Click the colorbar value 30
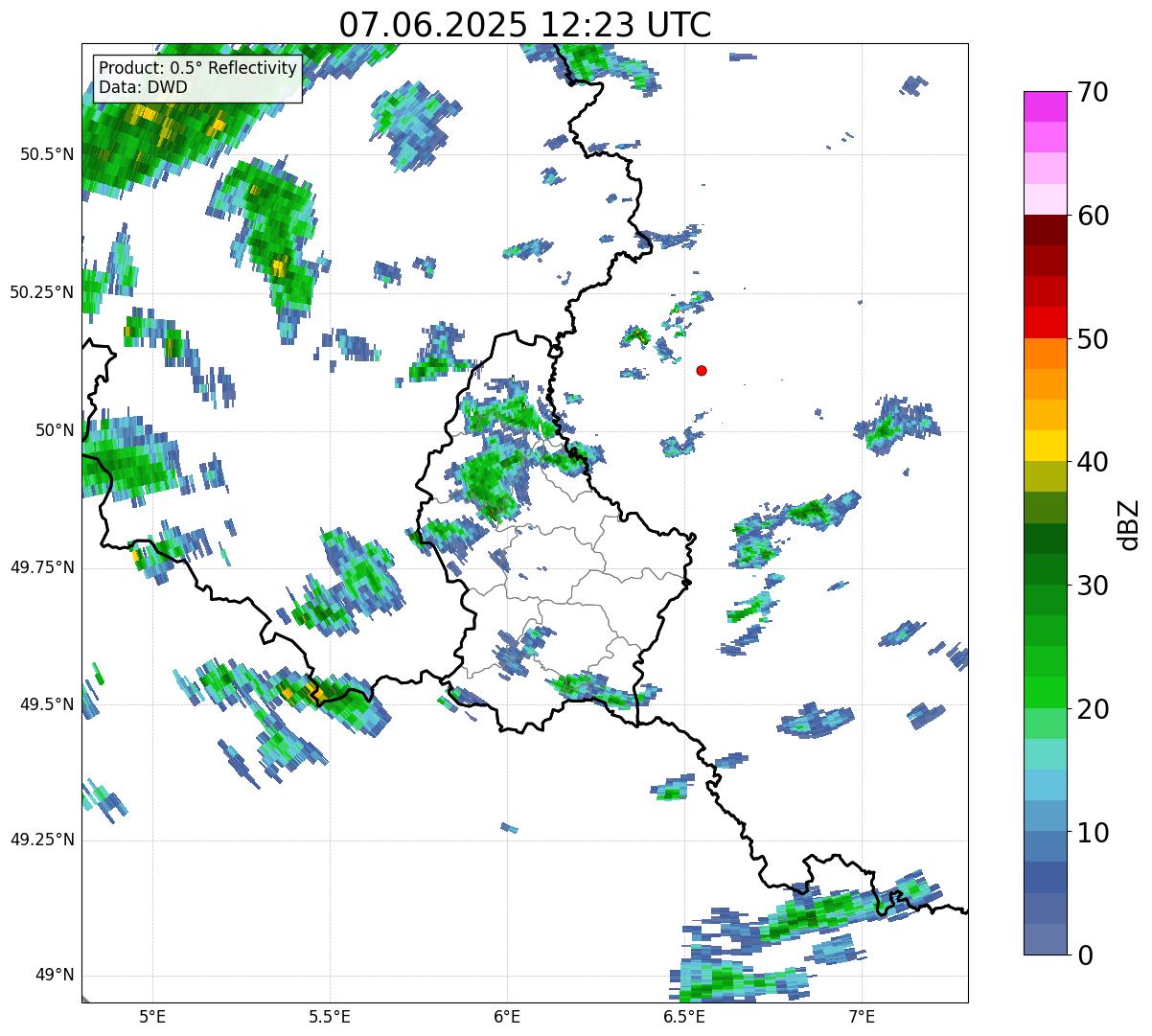This screenshot has height=1036, width=1152. [1093, 586]
